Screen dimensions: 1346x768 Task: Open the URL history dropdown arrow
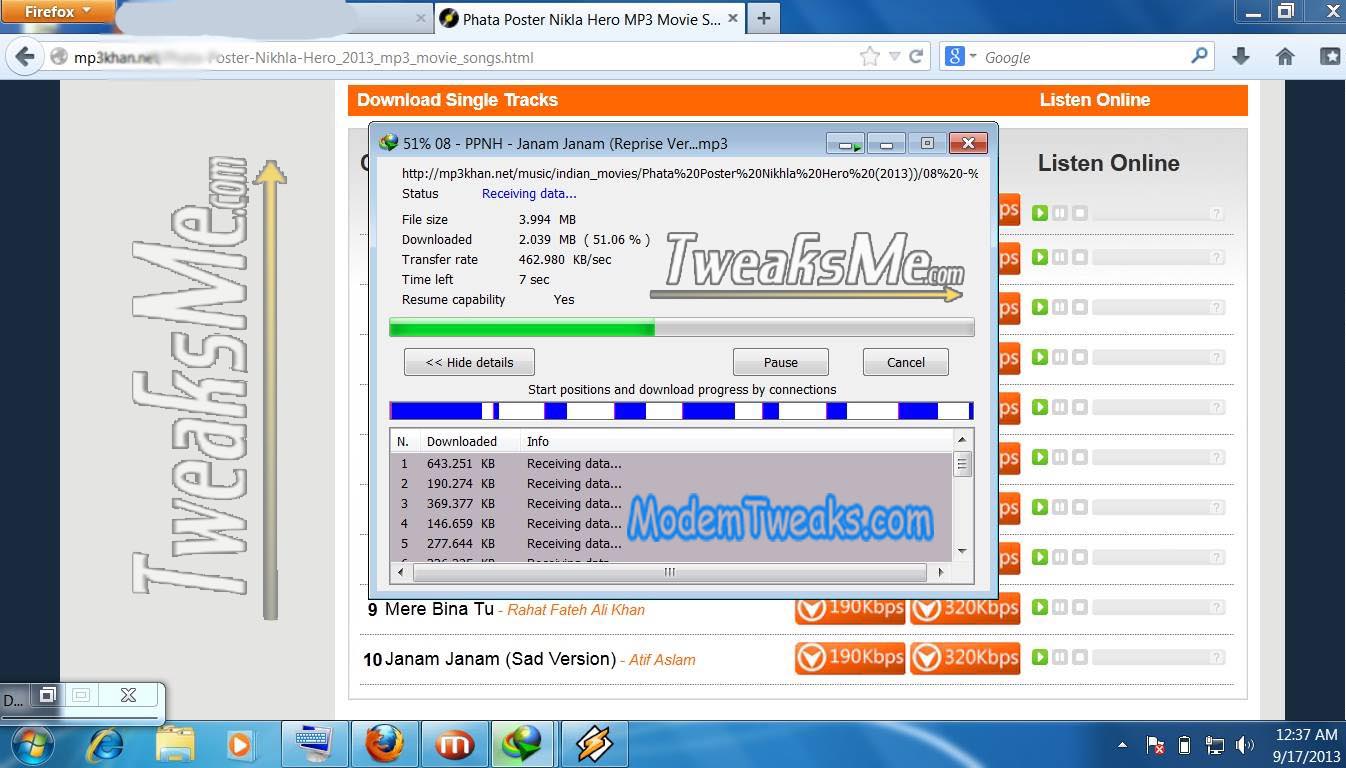(x=895, y=57)
